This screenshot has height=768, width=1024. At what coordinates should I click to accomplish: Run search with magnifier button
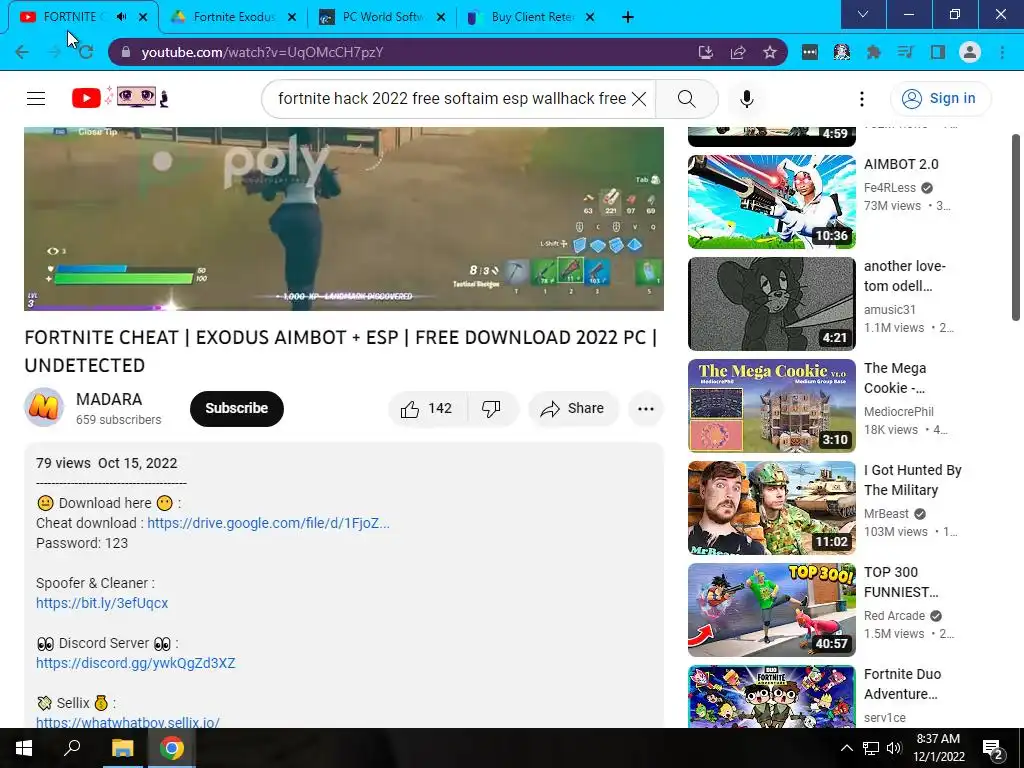tap(686, 99)
